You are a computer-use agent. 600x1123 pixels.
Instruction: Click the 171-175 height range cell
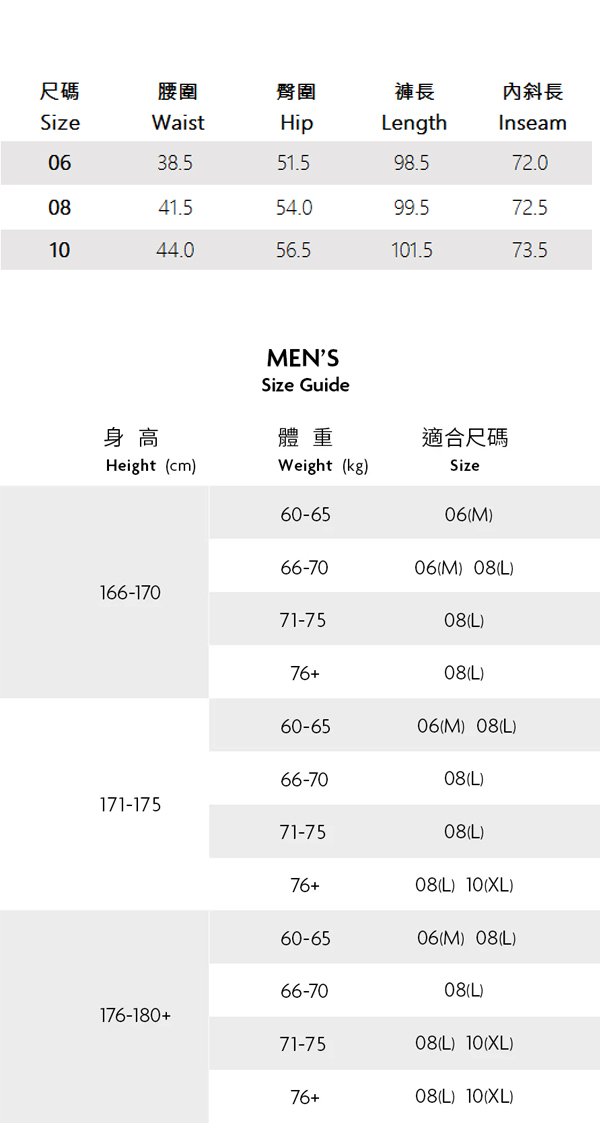click(130, 805)
